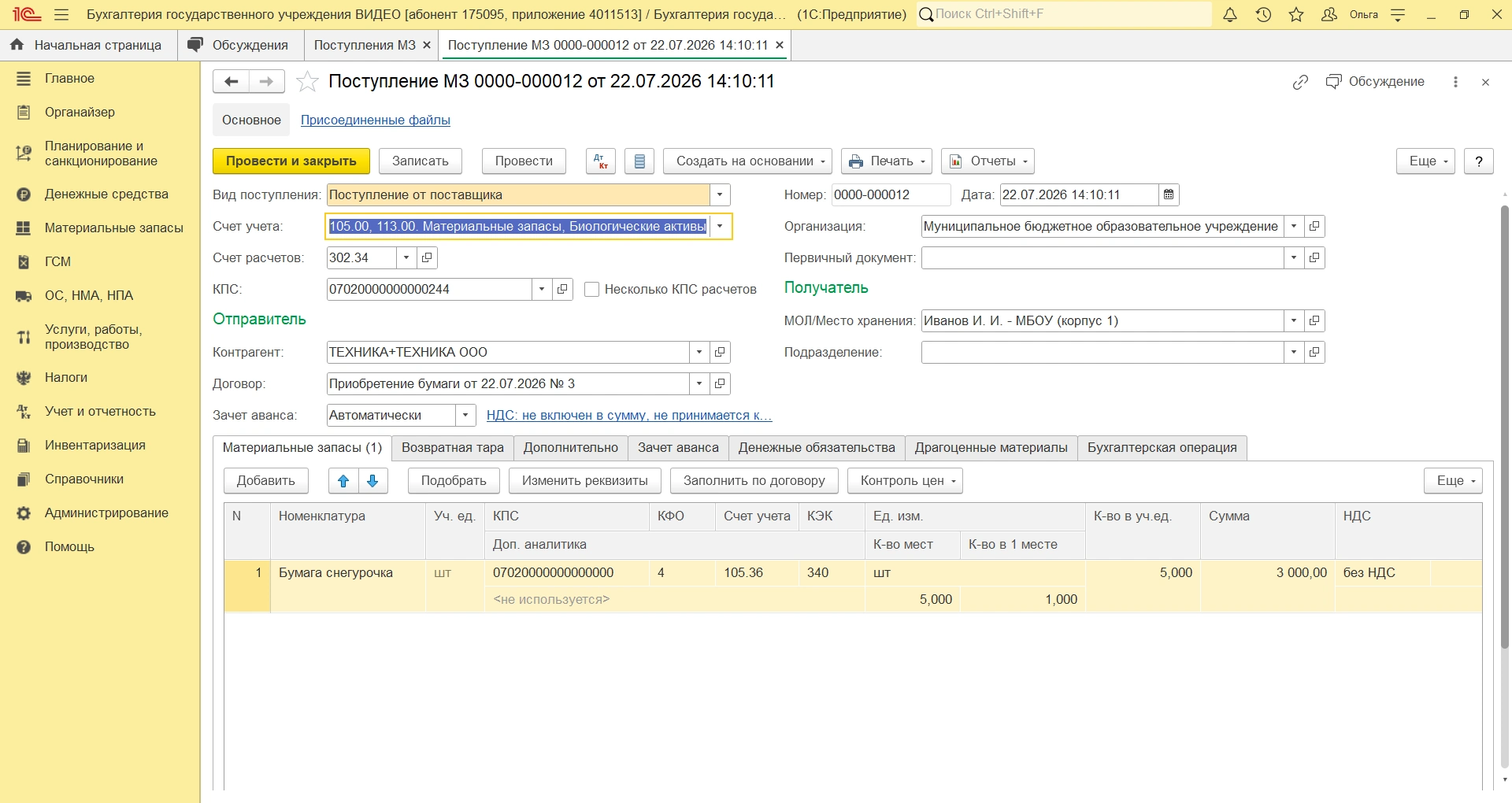The image size is (1512, 803).
Task: Click the user Ольга icon
Action: (1329, 15)
